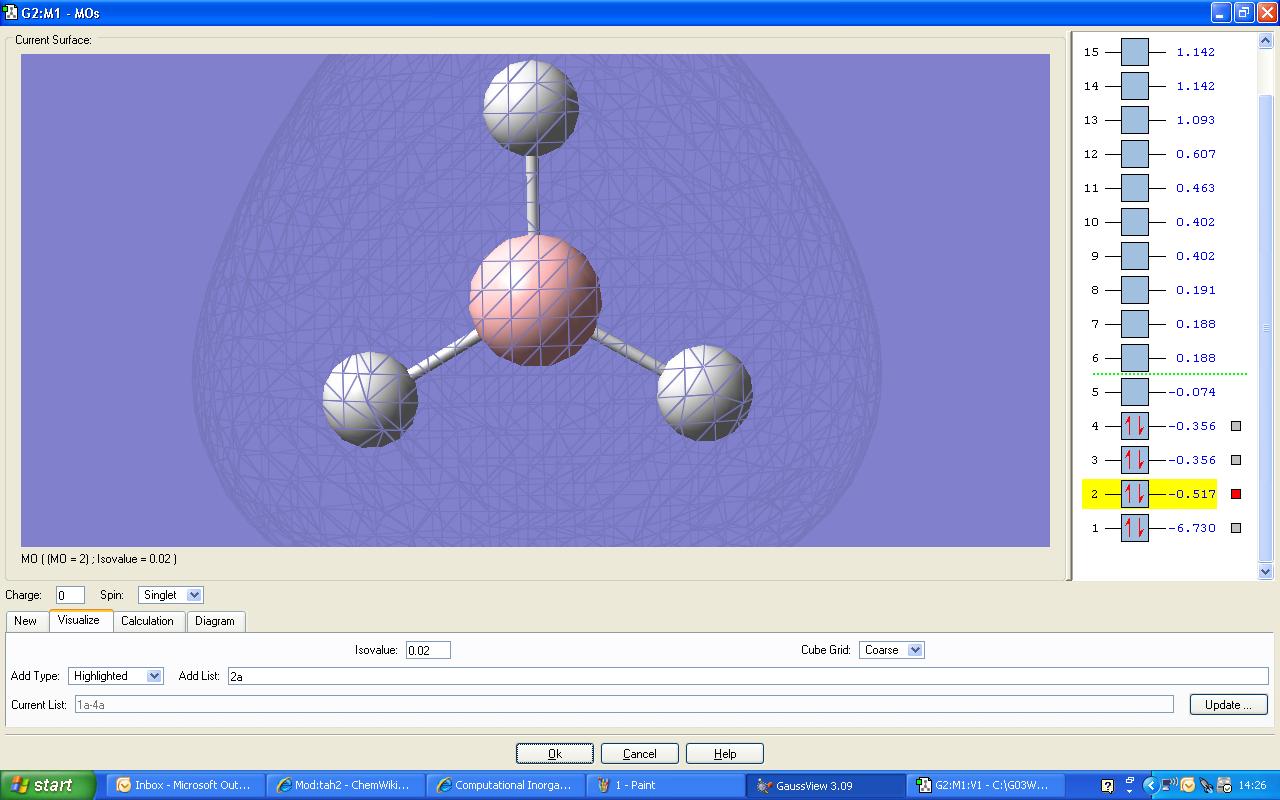1280x800 pixels.
Task: Click the Isovalue input field
Action: click(x=428, y=650)
